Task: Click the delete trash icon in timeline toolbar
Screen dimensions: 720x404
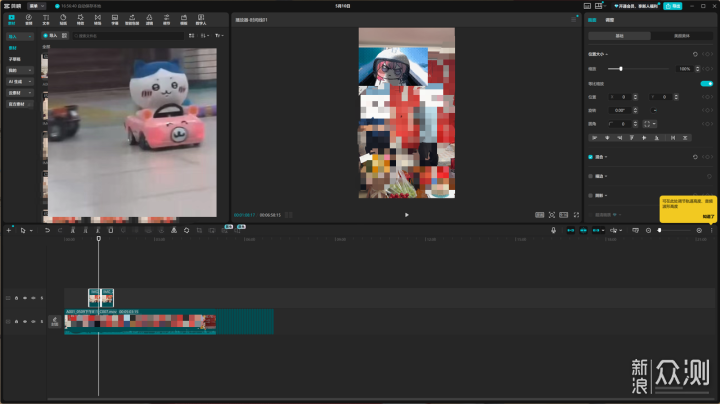Action: 111,230
